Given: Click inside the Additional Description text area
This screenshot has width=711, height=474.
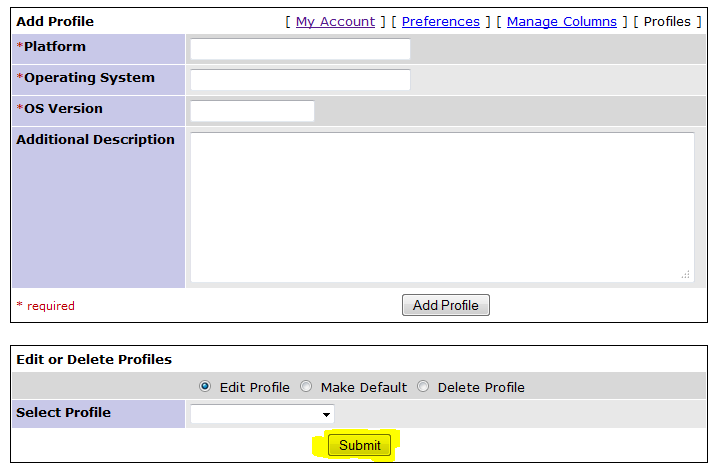Looking at the screenshot, I should tap(441, 206).
